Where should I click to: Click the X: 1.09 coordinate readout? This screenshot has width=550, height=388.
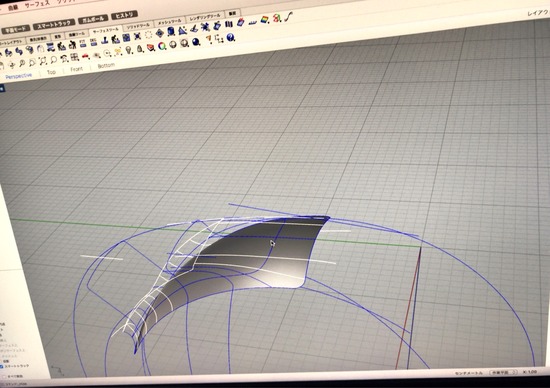tap(530, 371)
